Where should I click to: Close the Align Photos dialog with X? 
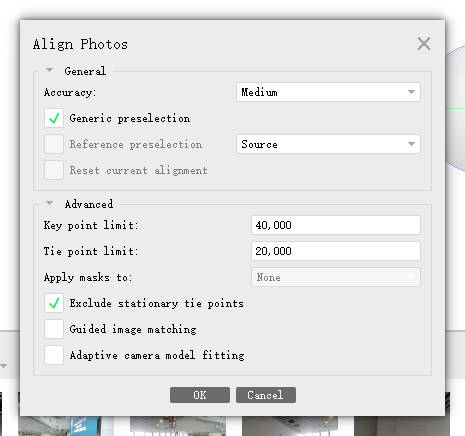coord(424,44)
